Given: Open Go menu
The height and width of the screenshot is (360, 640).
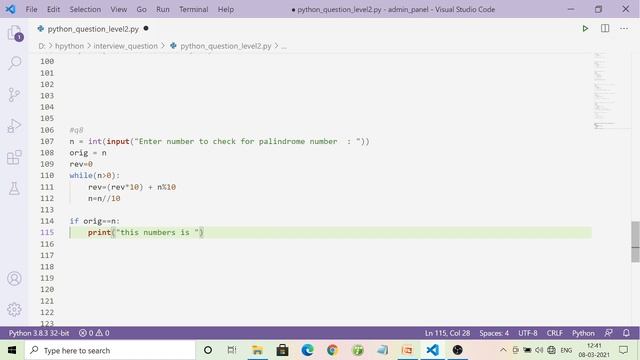Looking at the screenshot, I should click(x=141, y=9).
